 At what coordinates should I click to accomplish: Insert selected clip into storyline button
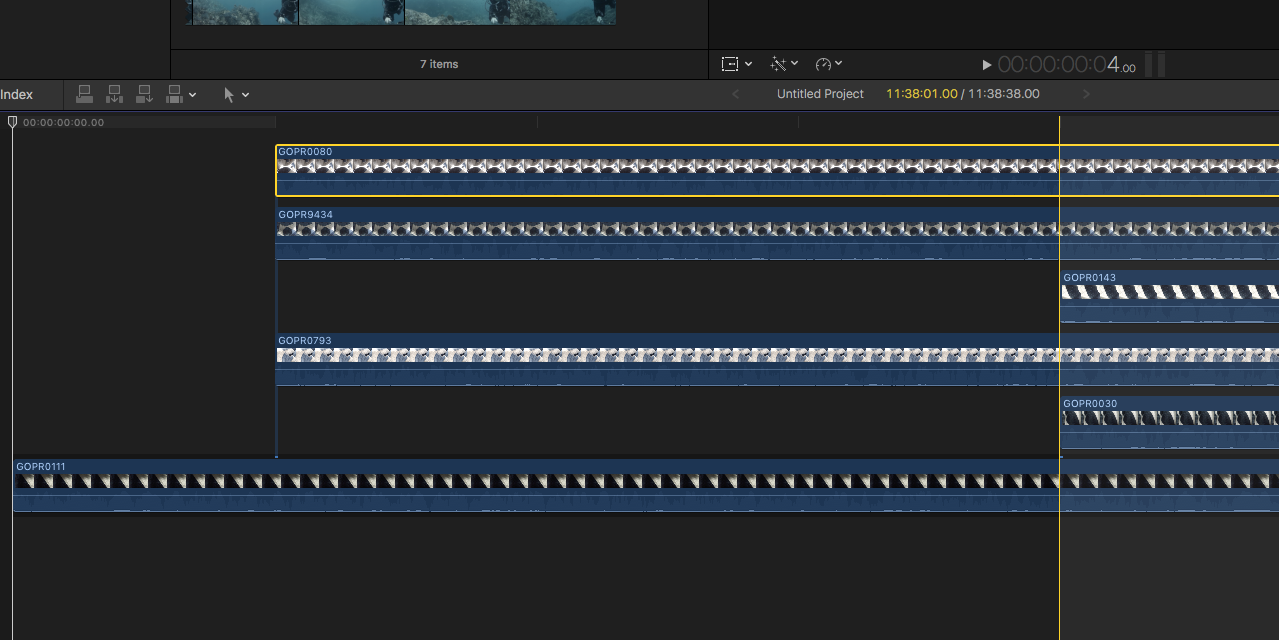pos(115,94)
